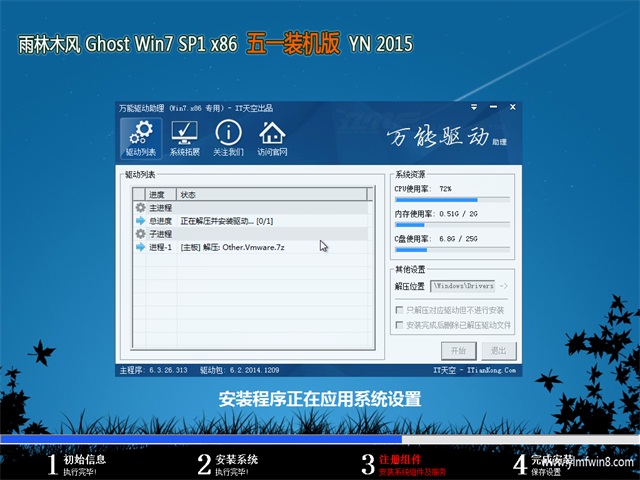
Task: Open the ITianKong.Com link in status bar
Action: pyautogui.click(x=491, y=370)
